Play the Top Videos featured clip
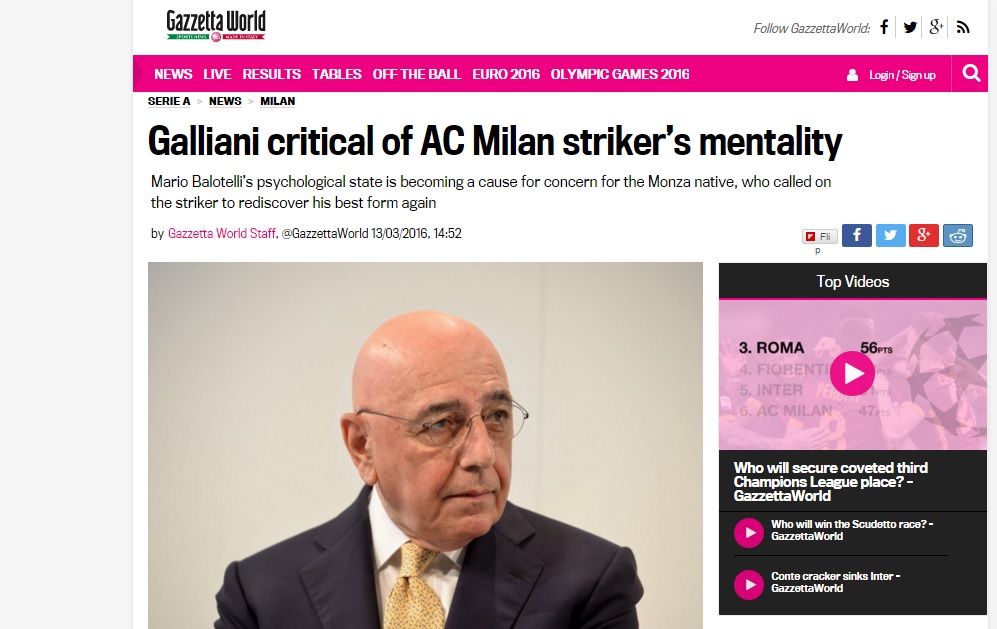The image size is (997, 629). [851, 373]
